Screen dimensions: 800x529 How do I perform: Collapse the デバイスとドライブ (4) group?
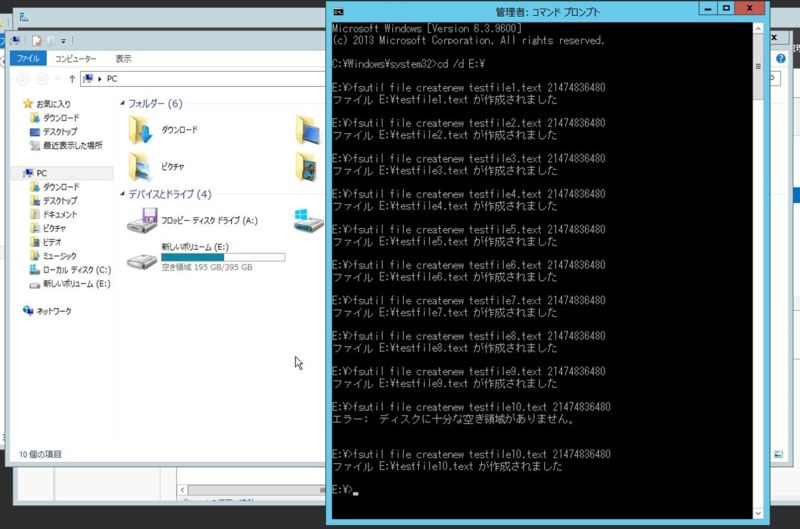122,194
